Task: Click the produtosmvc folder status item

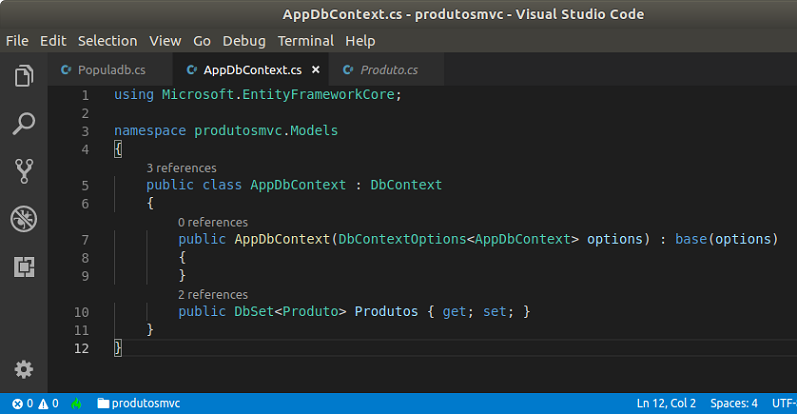Action: click(139, 404)
